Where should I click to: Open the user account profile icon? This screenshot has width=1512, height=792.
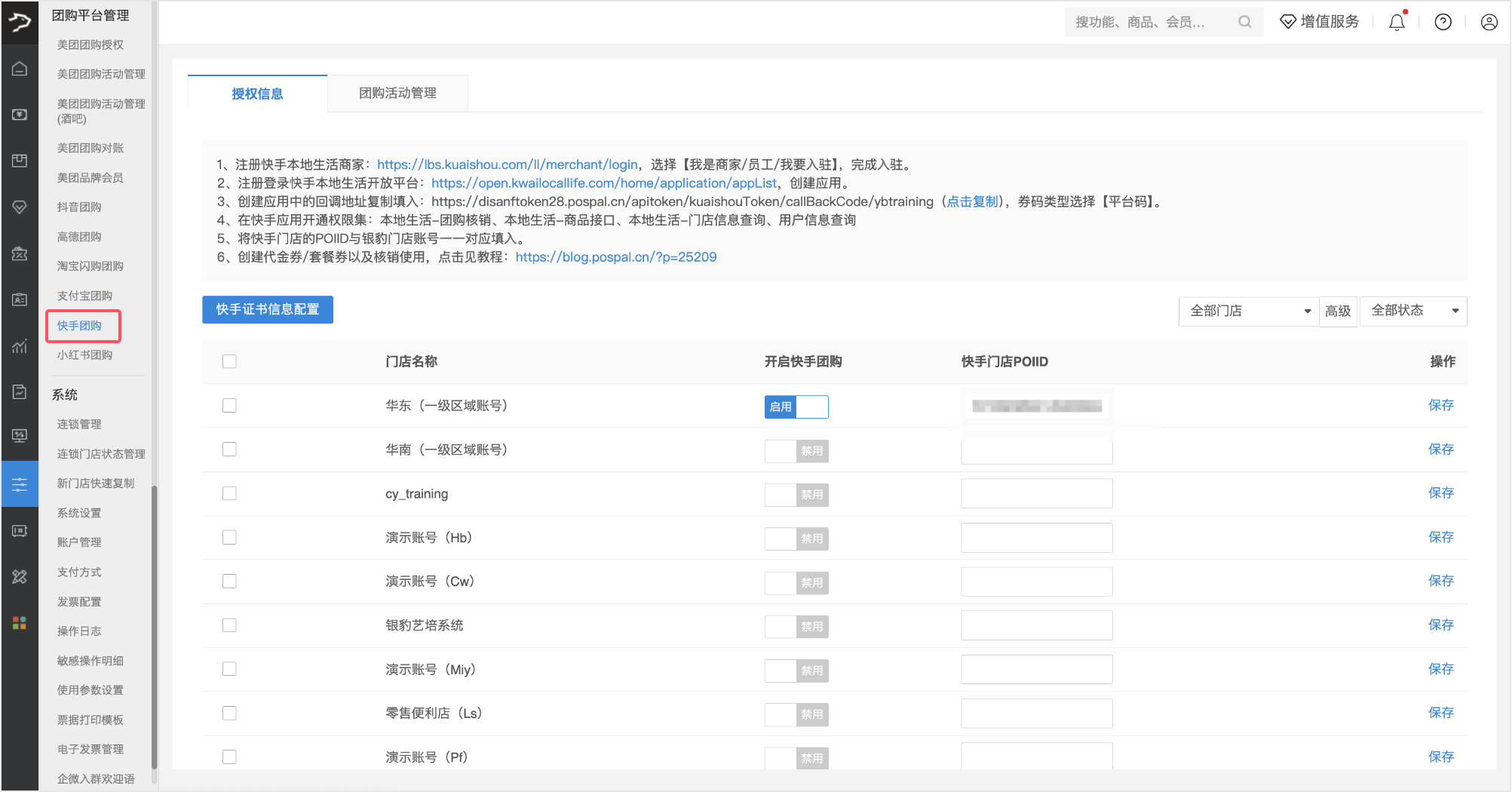1489,22
